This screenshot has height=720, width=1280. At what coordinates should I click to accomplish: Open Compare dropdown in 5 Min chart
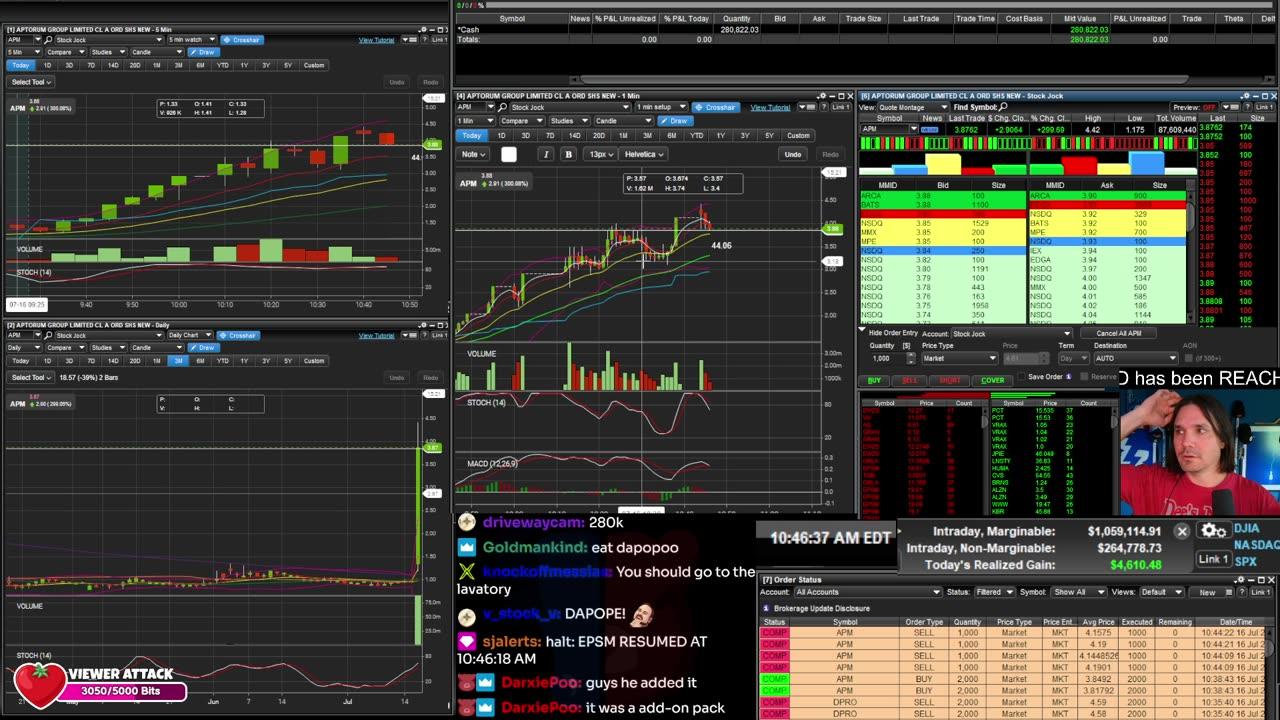coord(66,52)
